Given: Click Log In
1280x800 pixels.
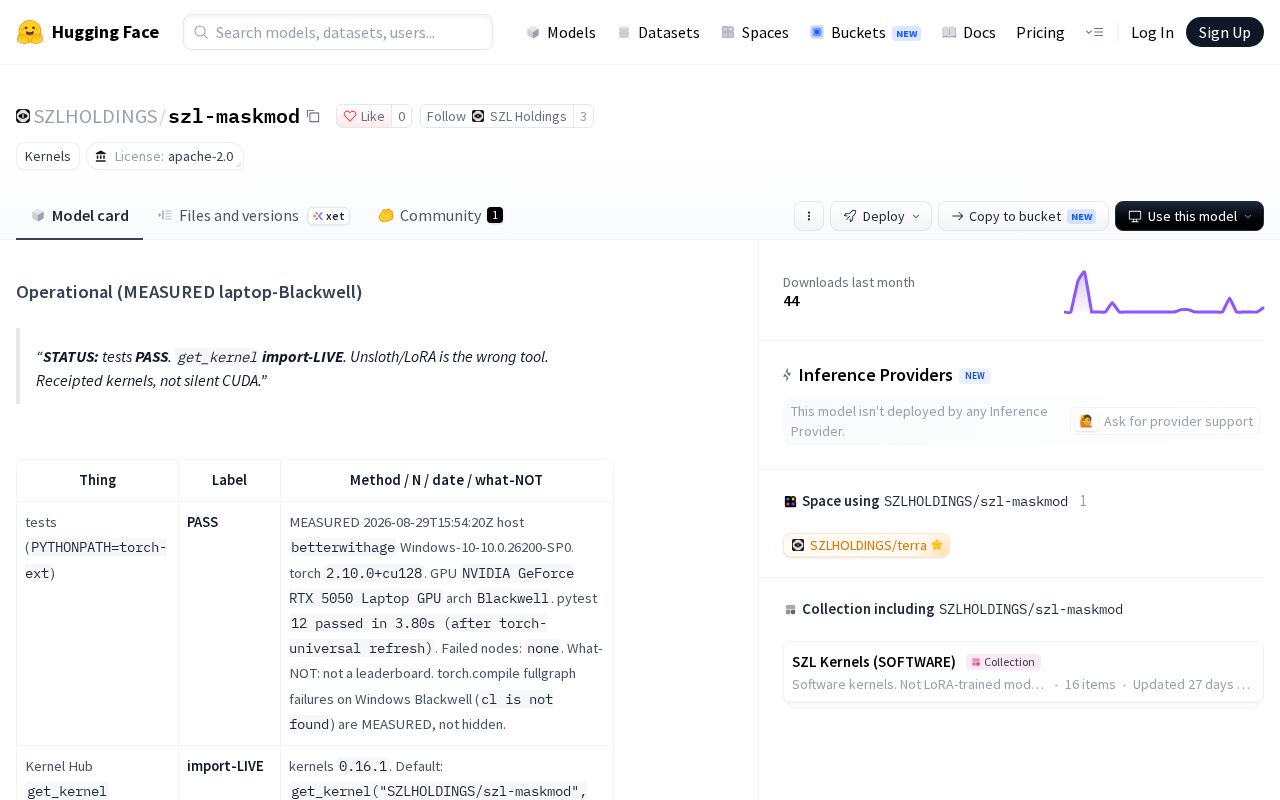Looking at the screenshot, I should (x=1152, y=32).
